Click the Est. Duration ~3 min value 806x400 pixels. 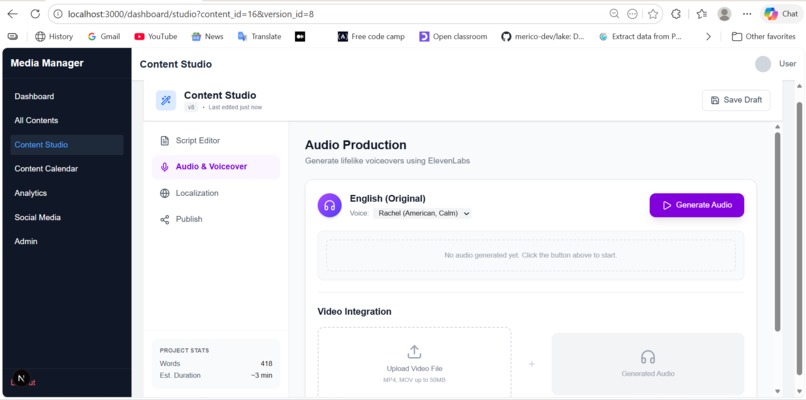[x=262, y=375]
